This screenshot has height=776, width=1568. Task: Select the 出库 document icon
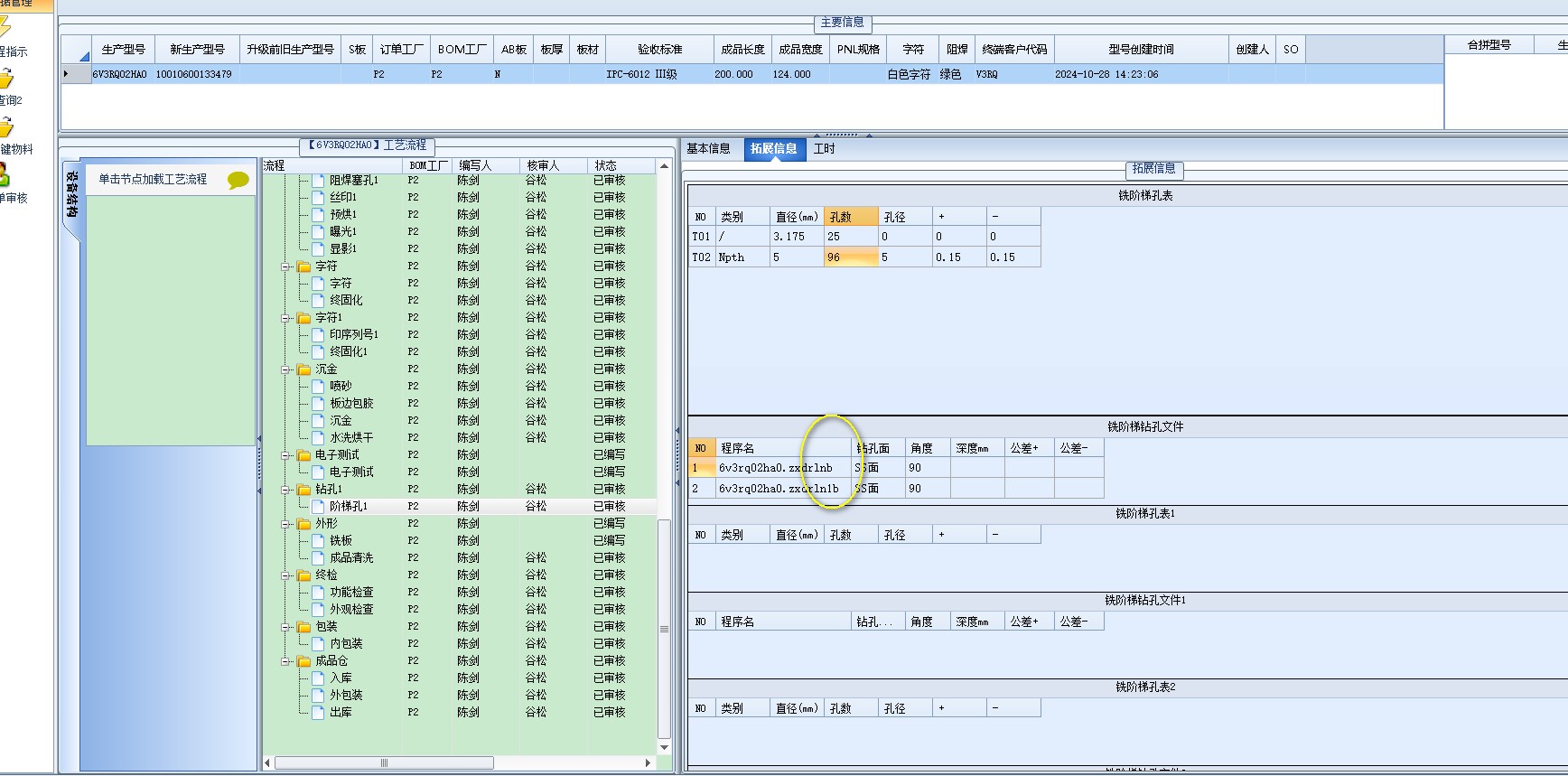pyautogui.click(x=318, y=712)
